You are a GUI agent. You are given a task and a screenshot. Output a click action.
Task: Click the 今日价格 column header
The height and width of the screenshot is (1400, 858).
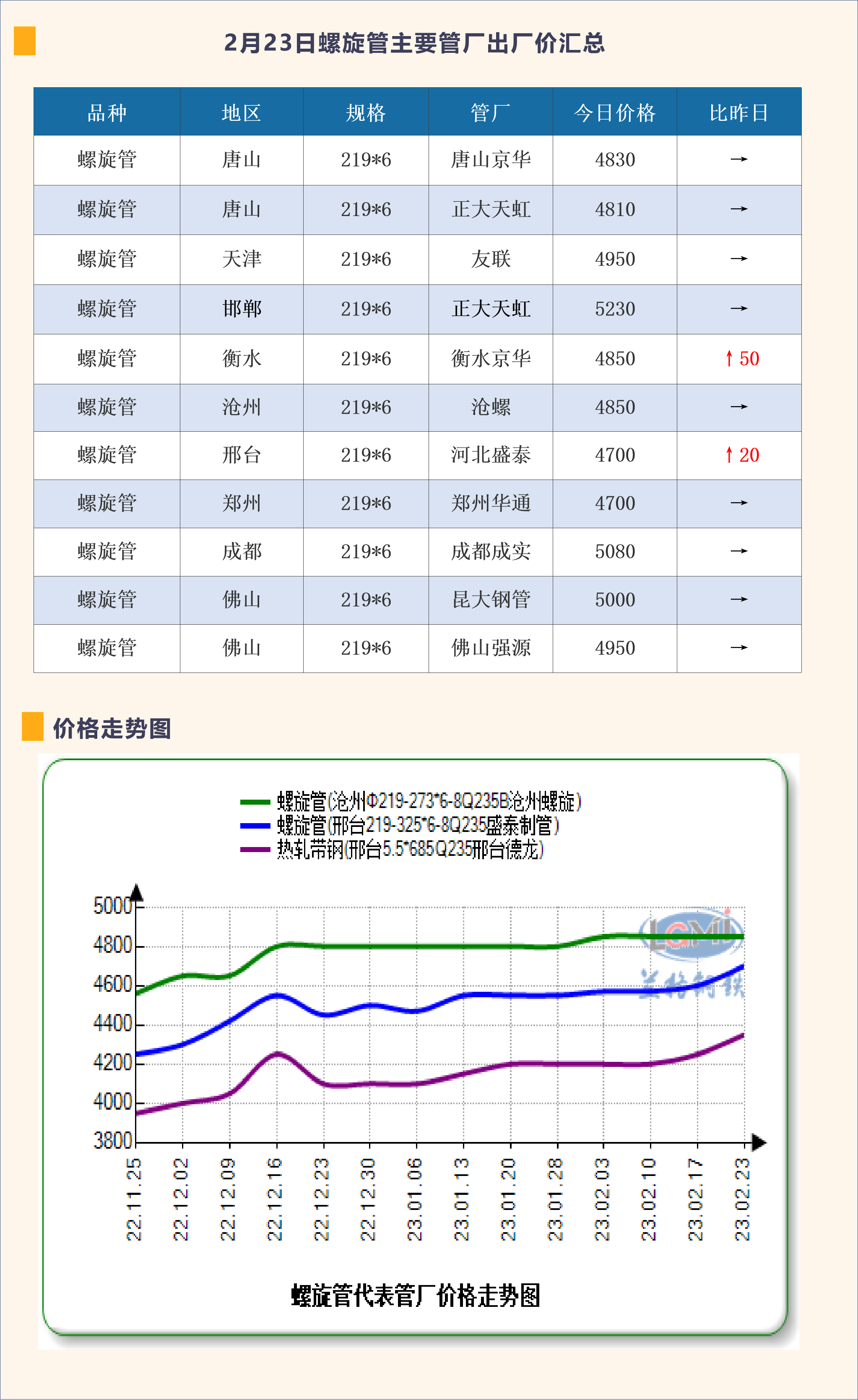[x=614, y=112]
